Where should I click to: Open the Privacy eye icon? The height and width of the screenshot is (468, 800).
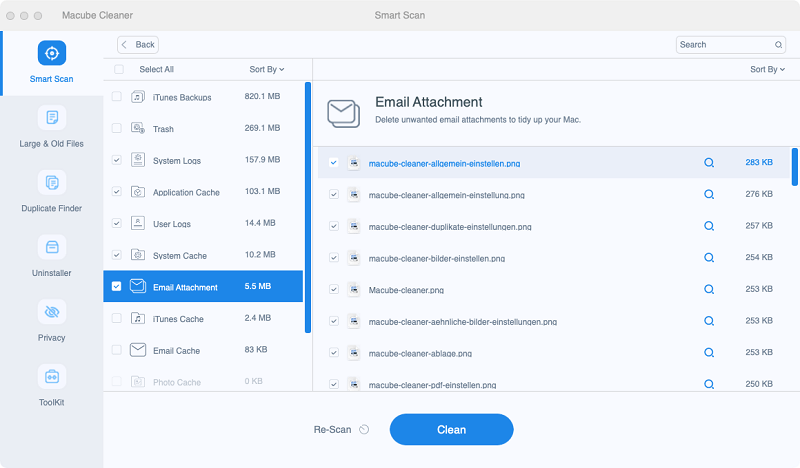click(52, 312)
